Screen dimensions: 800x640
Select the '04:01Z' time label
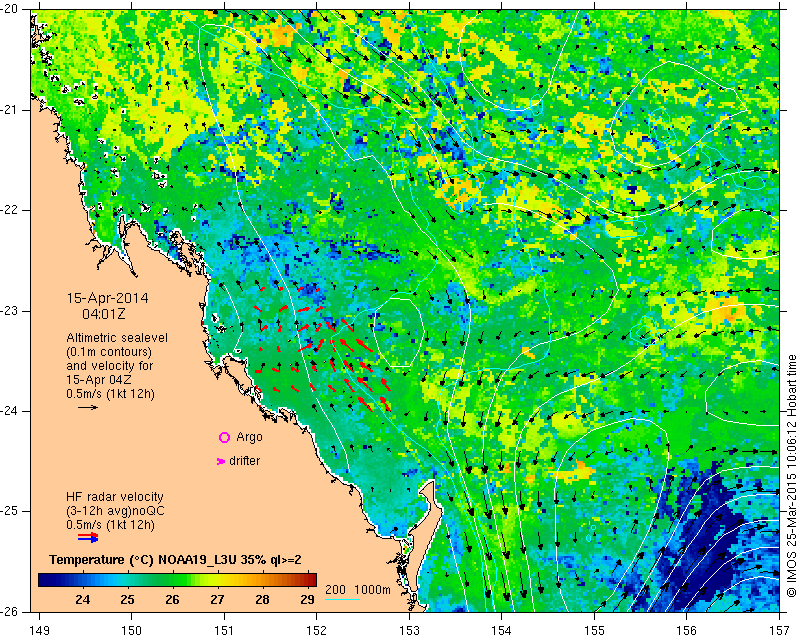(104, 314)
